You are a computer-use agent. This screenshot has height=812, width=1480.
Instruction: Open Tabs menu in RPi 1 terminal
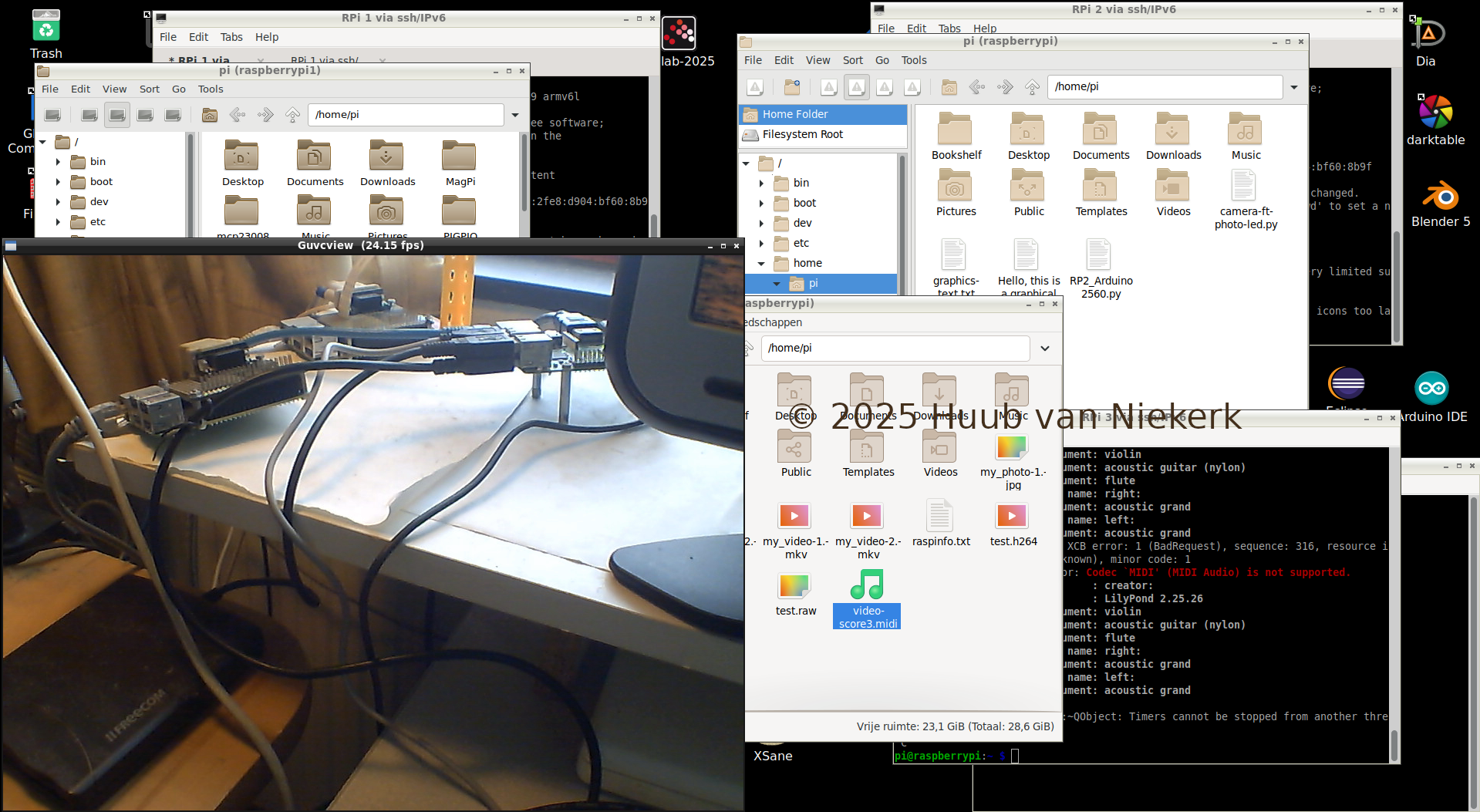(x=231, y=37)
